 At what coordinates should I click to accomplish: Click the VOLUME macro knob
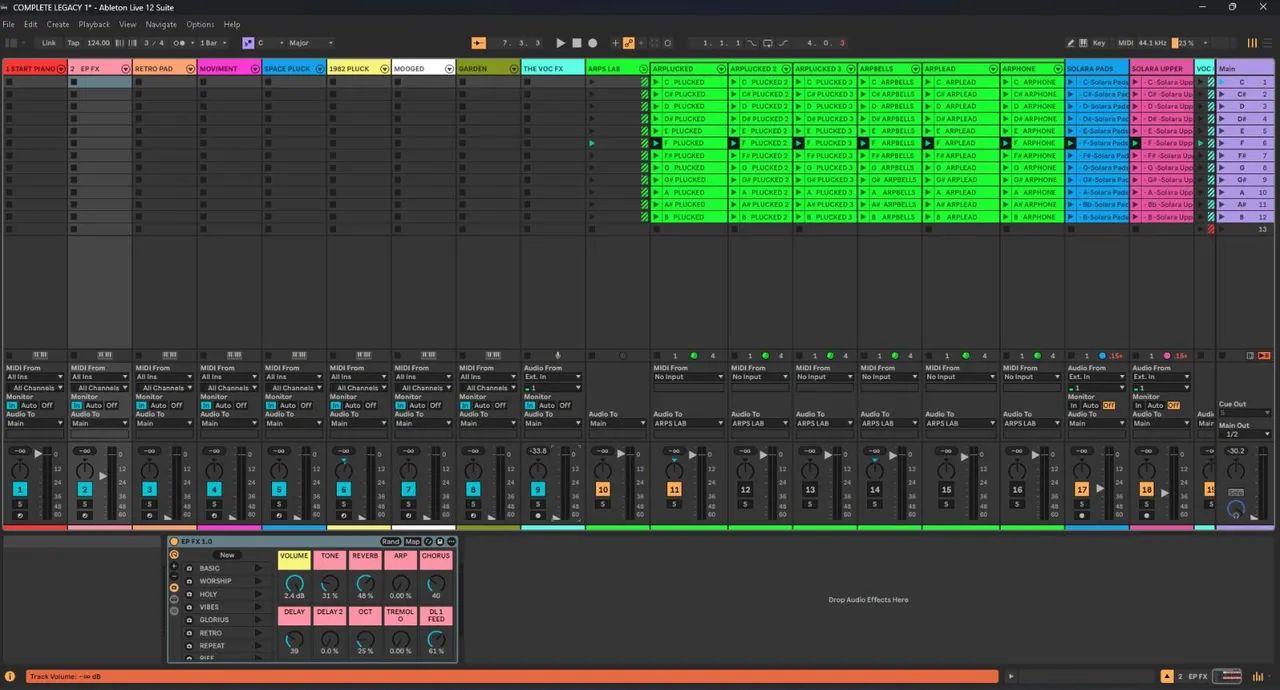[294, 582]
